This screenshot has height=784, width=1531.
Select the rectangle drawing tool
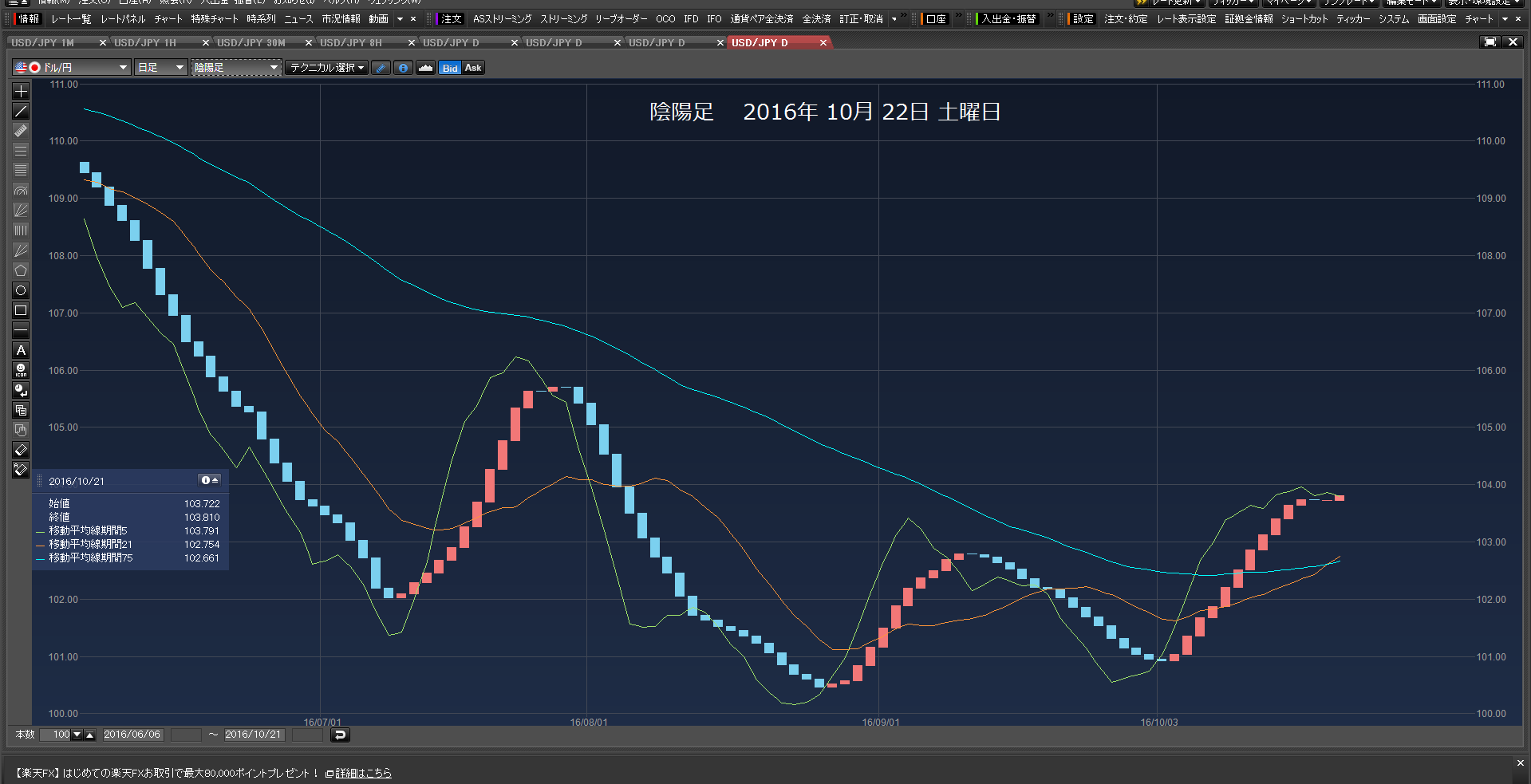[x=21, y=310]
